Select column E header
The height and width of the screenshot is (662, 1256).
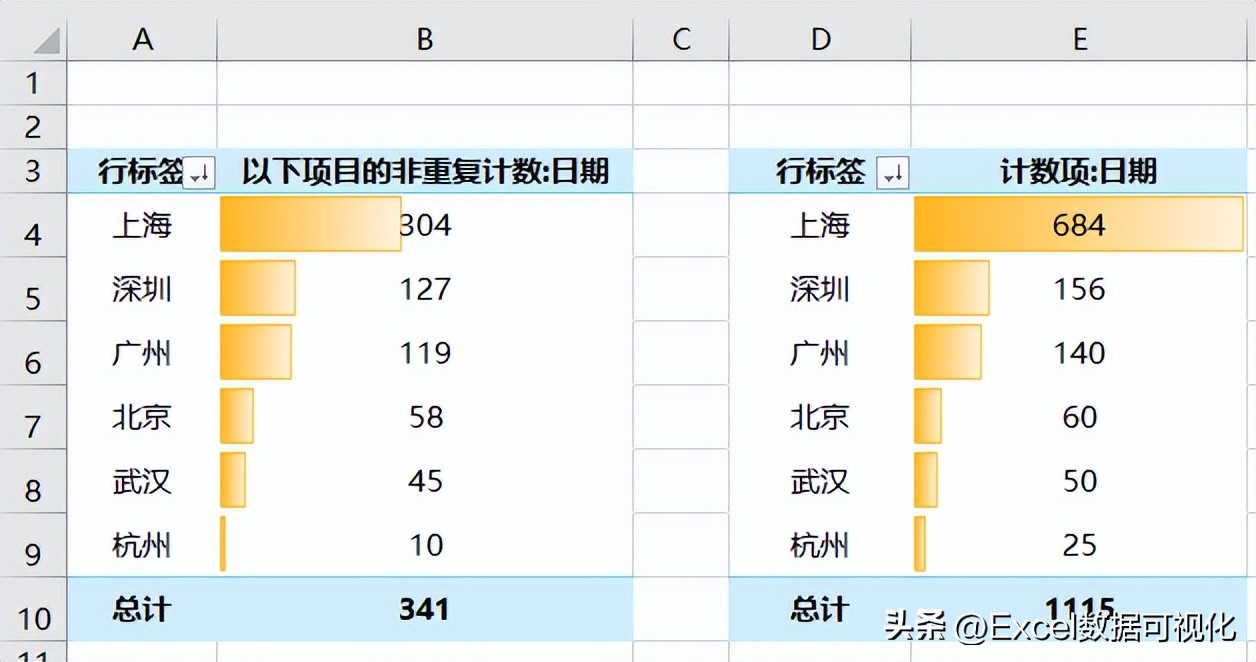(x=1080, y=39)
